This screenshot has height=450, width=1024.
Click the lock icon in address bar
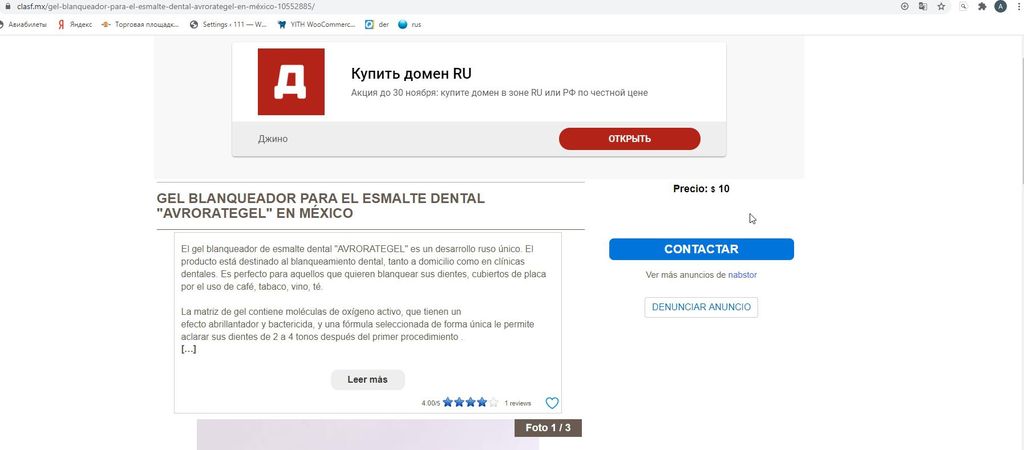pos(8,6)
